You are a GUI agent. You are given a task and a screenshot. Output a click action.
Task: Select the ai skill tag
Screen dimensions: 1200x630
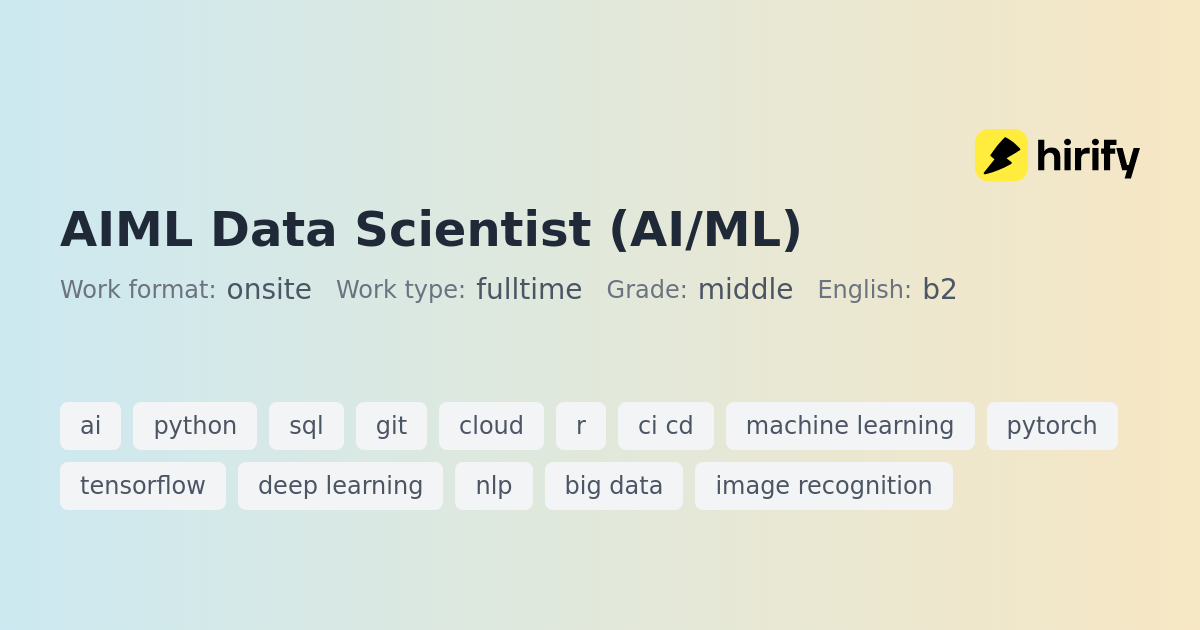(x=90, y=426)
